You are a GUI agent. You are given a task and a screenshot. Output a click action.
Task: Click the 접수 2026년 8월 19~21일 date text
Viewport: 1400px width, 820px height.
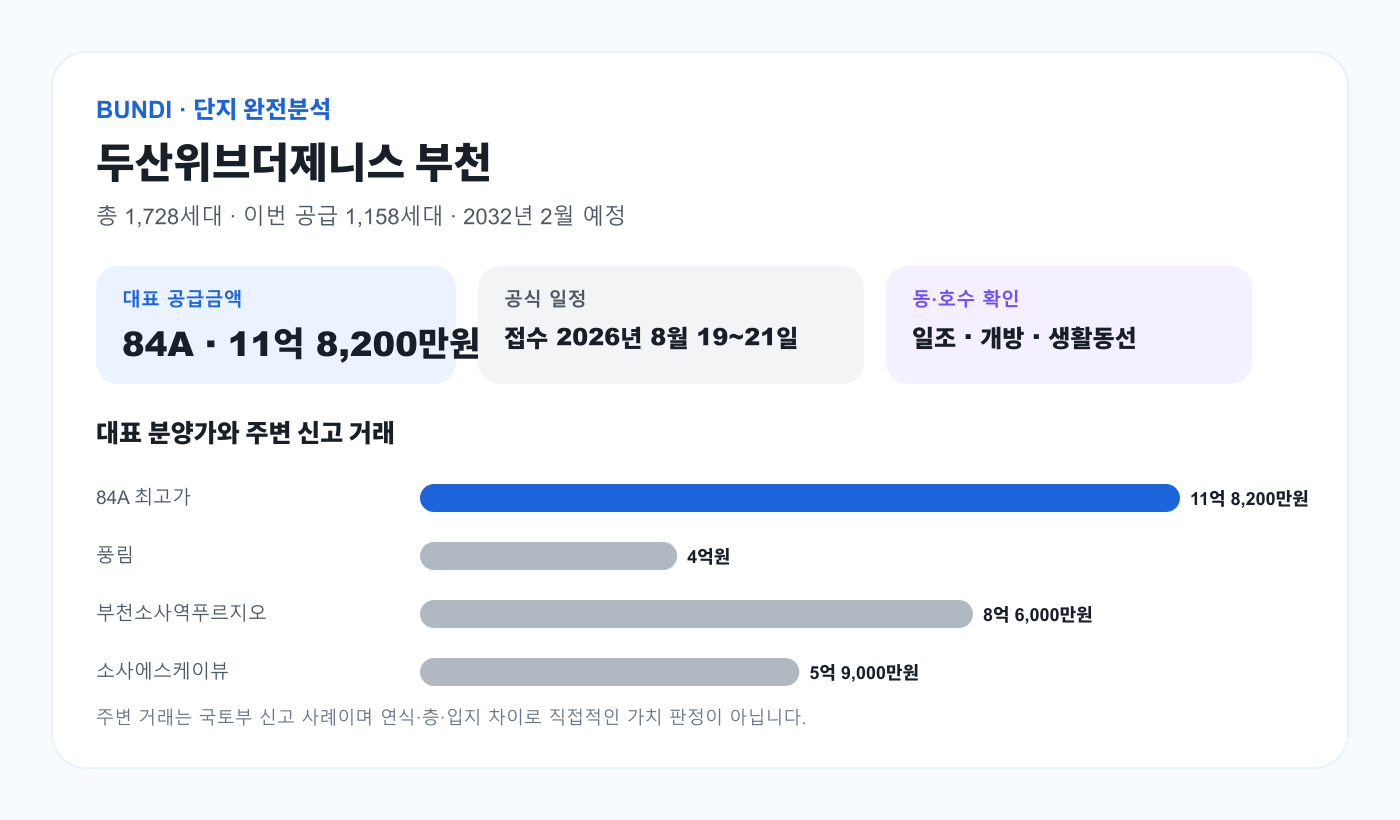click(x=651, y=338)
